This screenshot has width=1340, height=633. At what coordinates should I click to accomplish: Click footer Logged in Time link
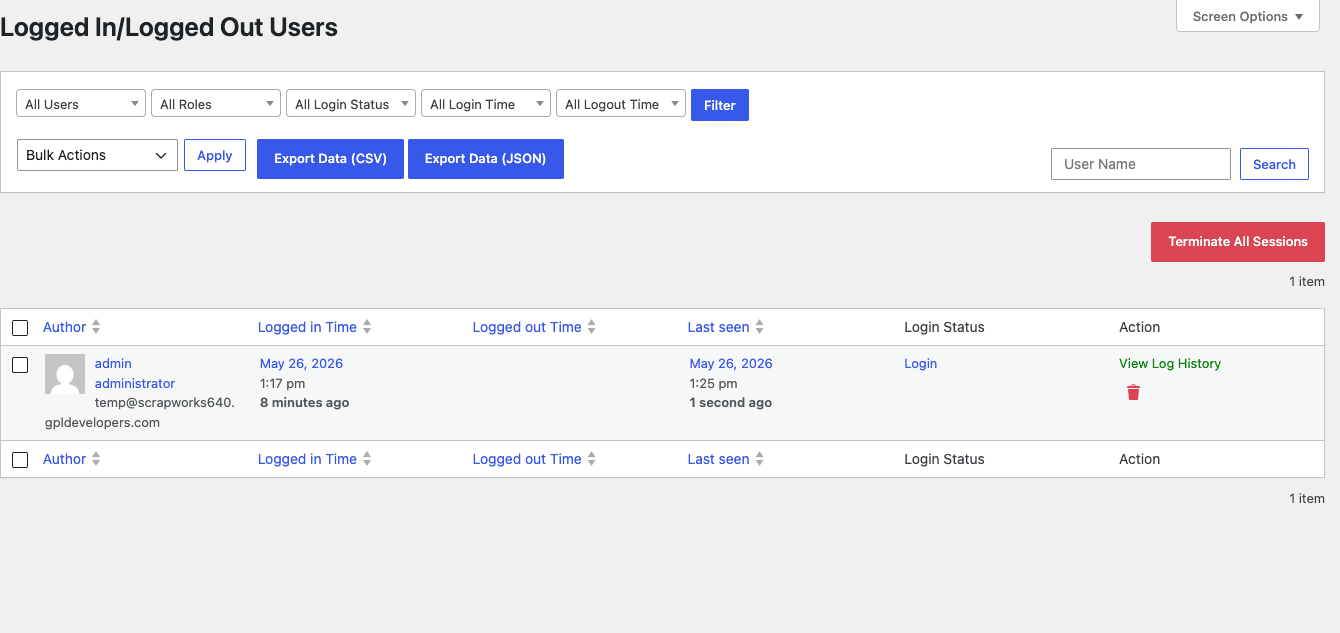point(307,459)
